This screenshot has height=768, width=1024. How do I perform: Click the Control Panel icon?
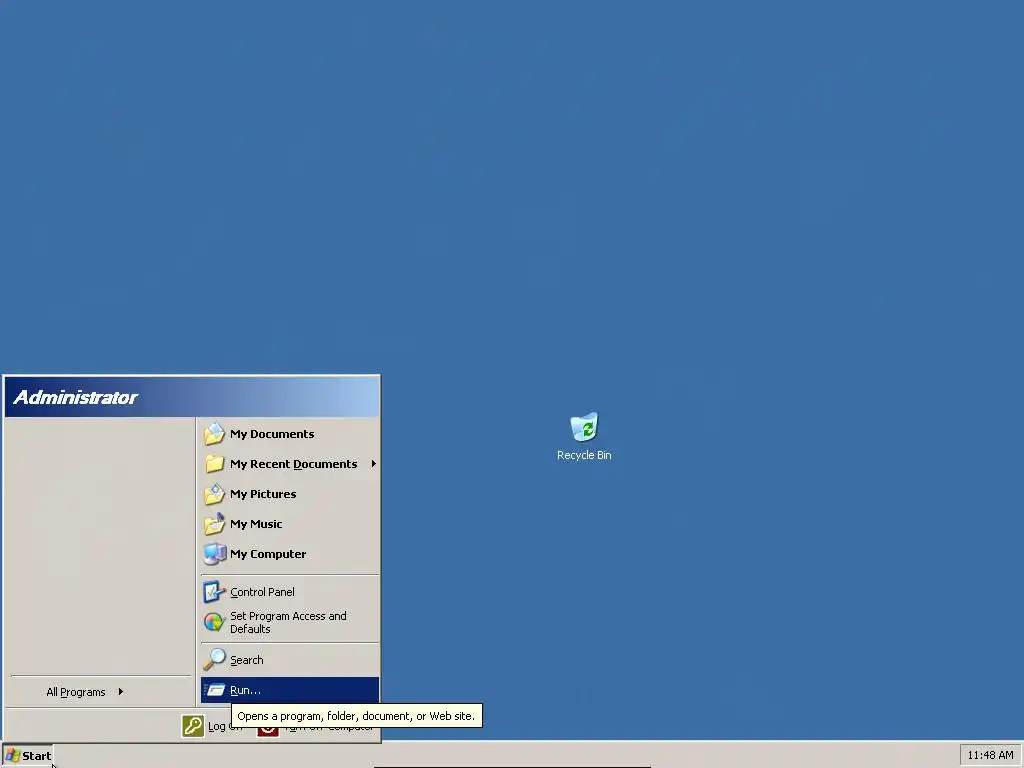coord(214,592)
